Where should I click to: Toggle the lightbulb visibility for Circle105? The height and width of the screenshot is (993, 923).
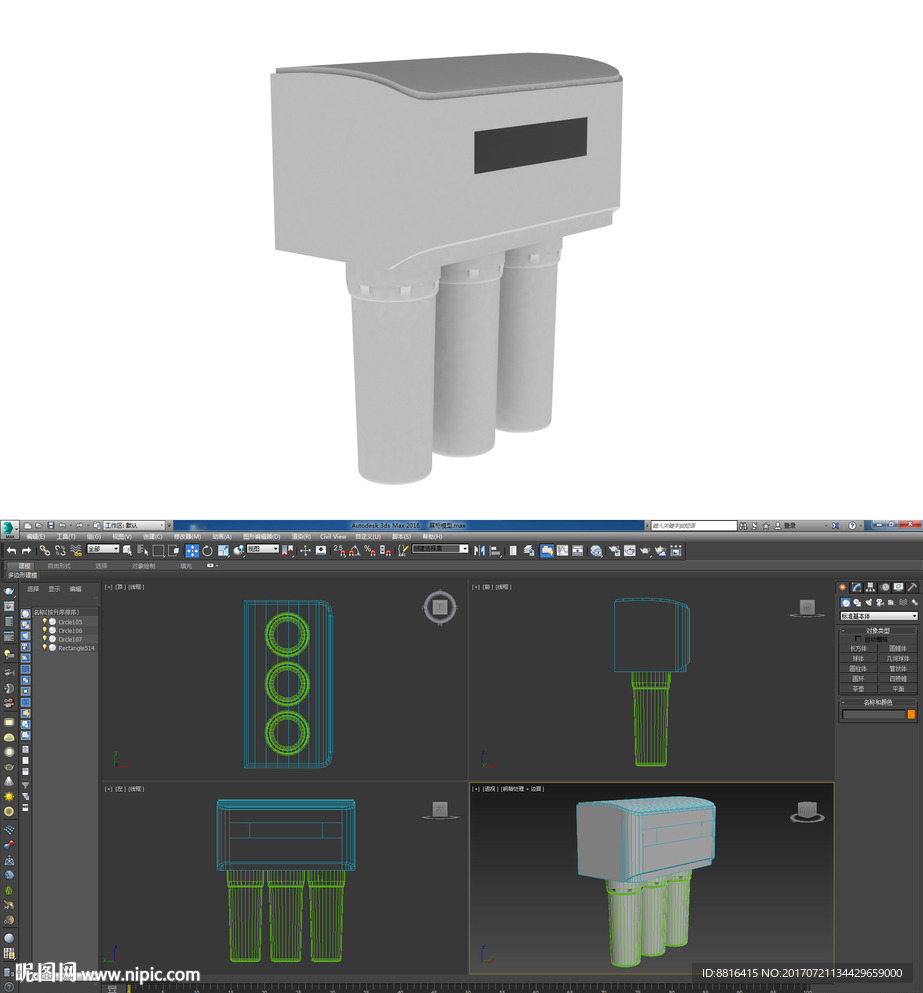(x=44, y=622)
